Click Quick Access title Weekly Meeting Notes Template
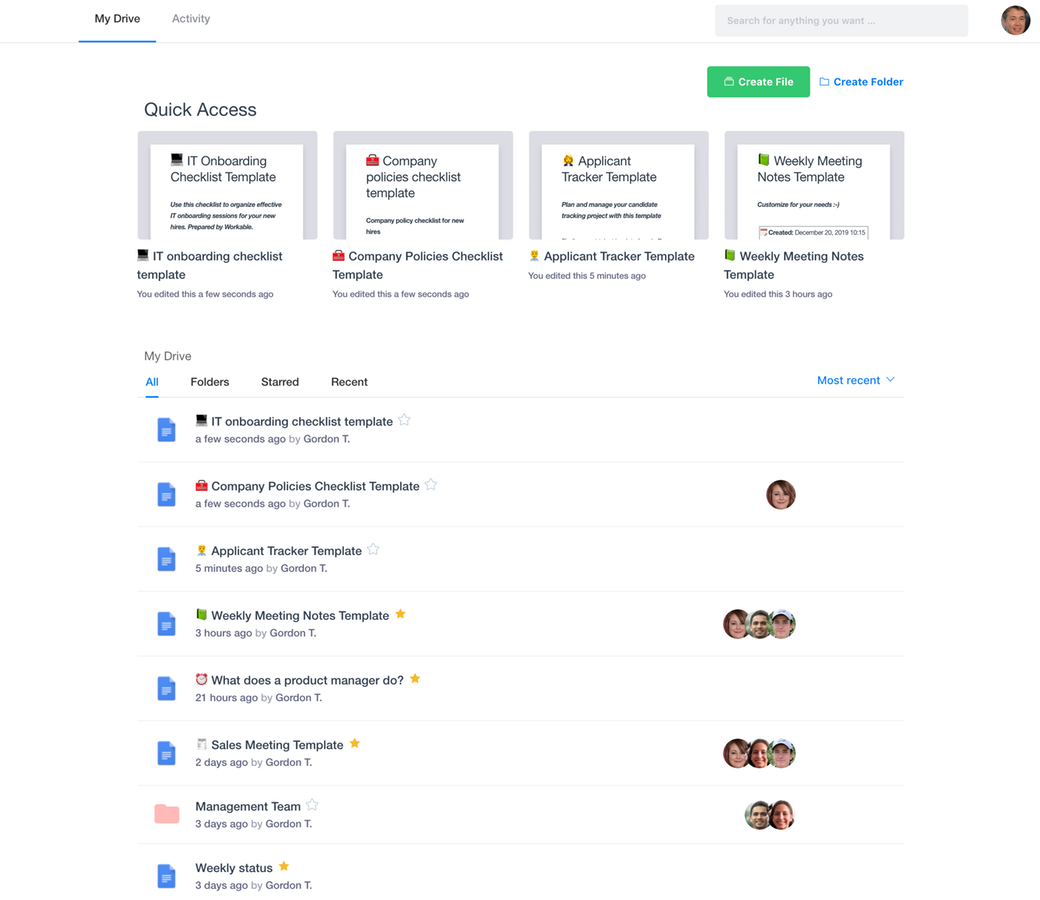 pyautogui.click(x=794, y=265)
